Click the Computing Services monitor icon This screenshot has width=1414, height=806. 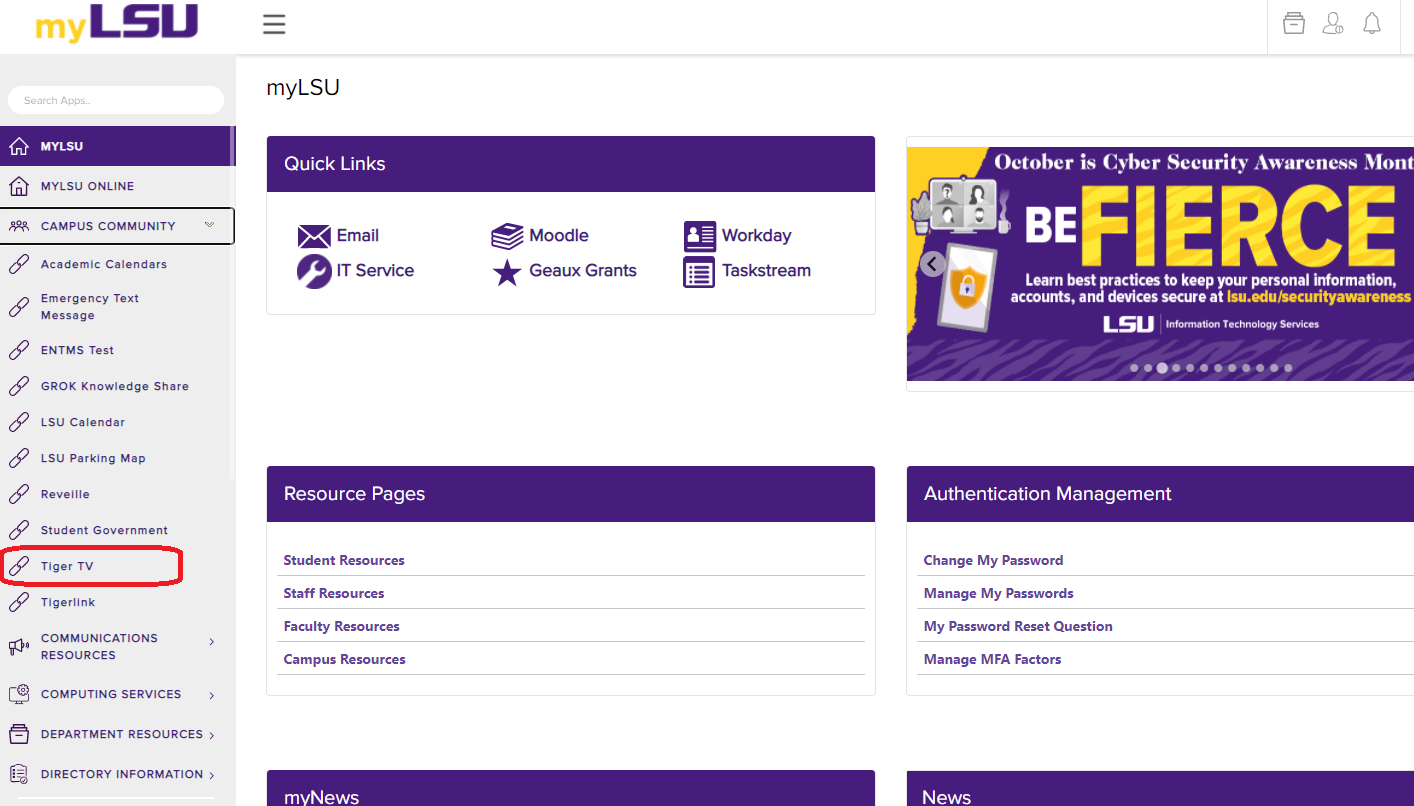tap(18, 694)
